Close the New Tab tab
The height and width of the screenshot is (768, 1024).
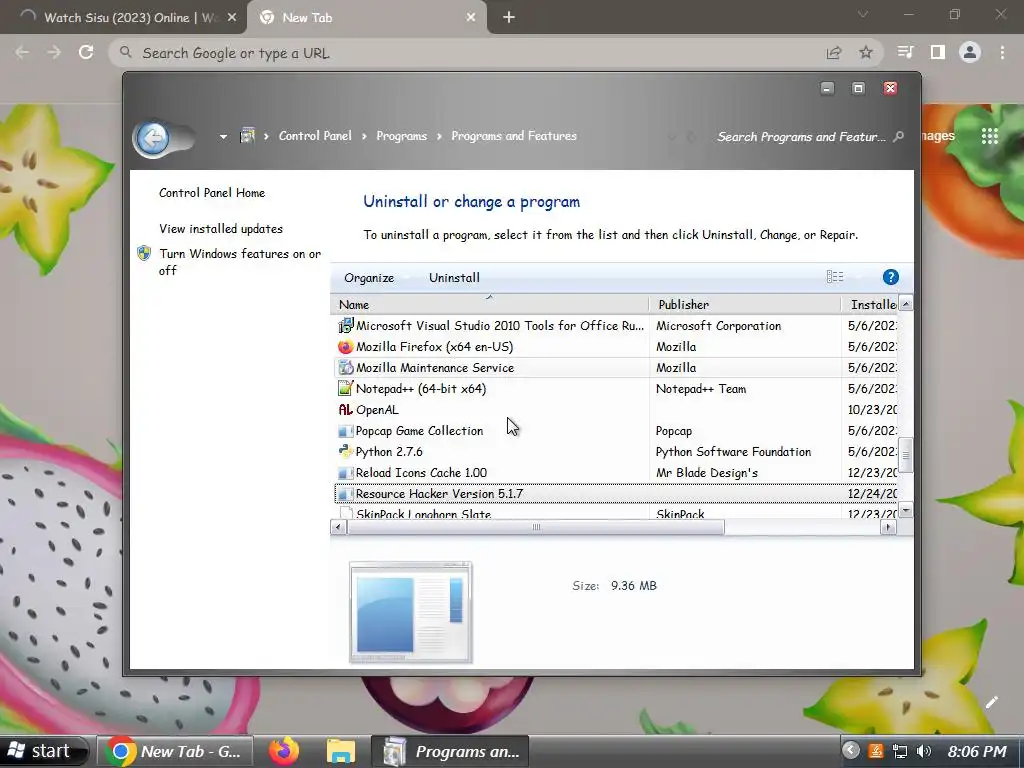(471, 18)
